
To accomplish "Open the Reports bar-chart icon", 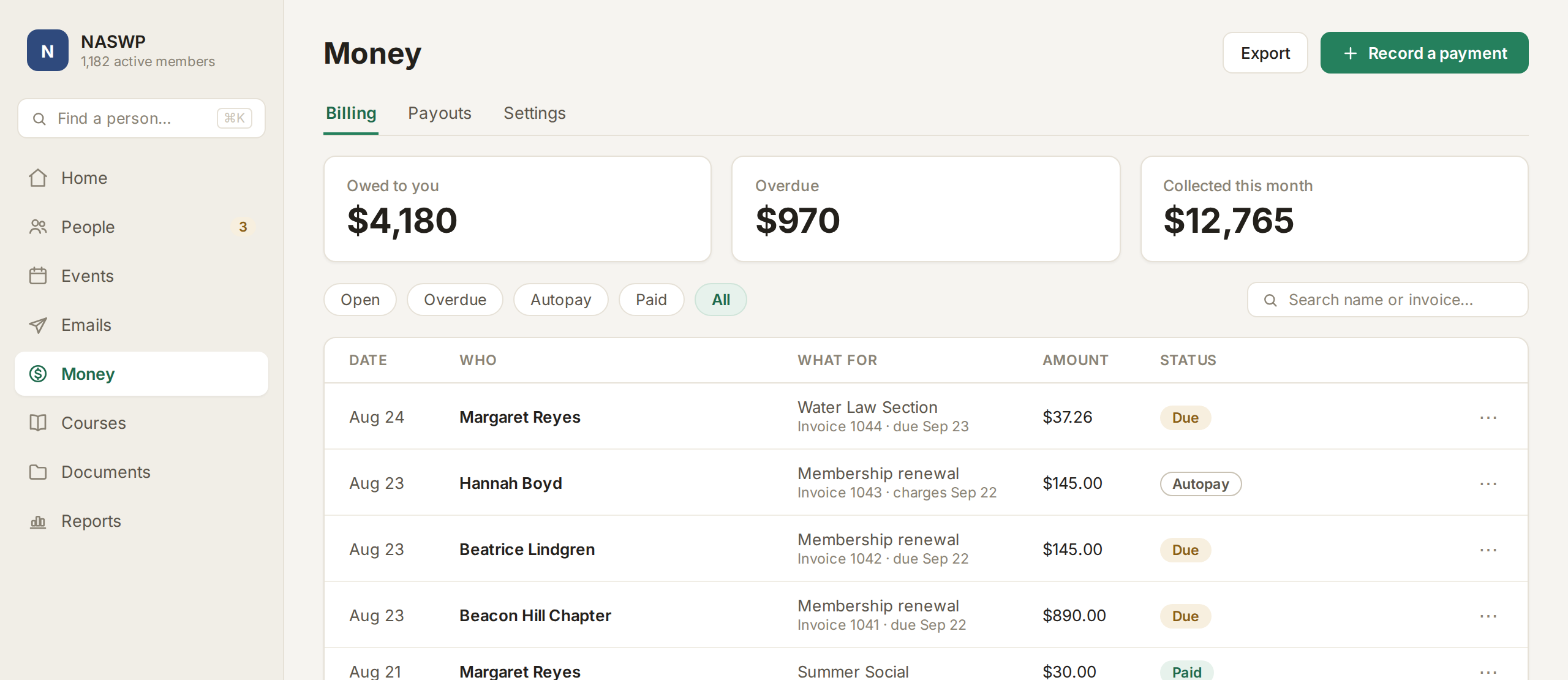I will pyautogui.click(x=38, y=521).
